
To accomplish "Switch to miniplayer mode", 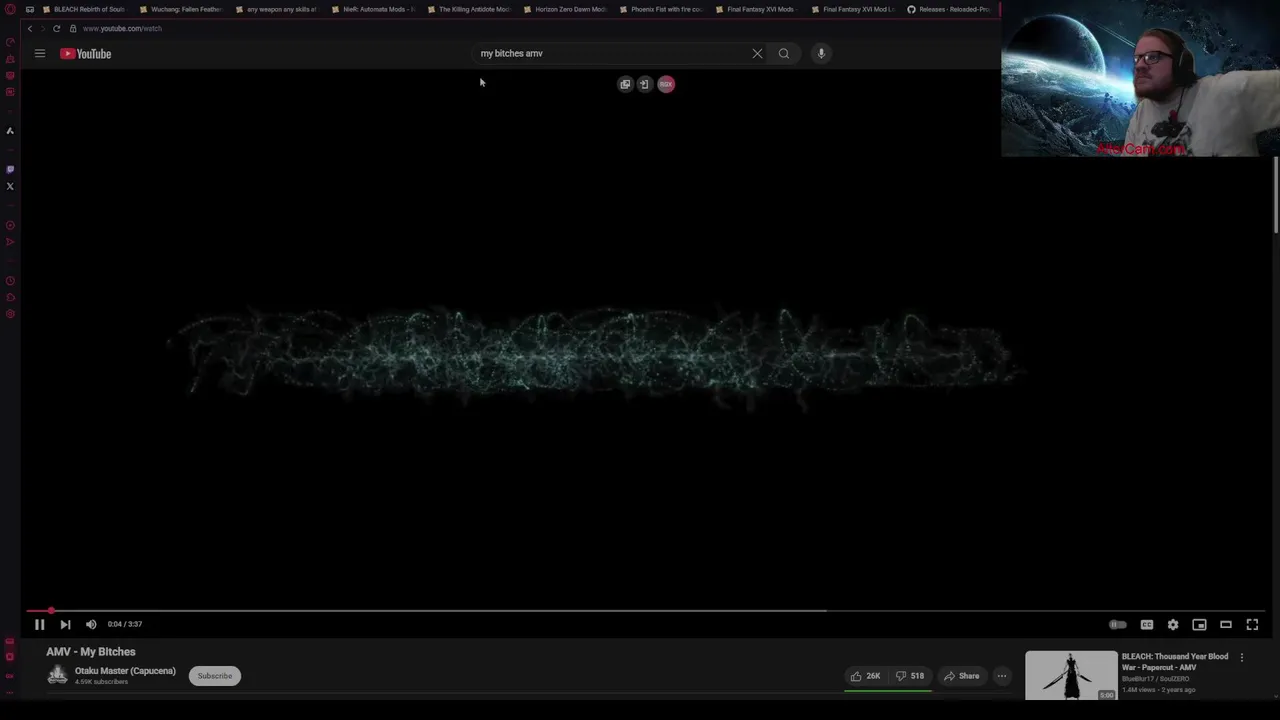I will [x=1199, y=624].
